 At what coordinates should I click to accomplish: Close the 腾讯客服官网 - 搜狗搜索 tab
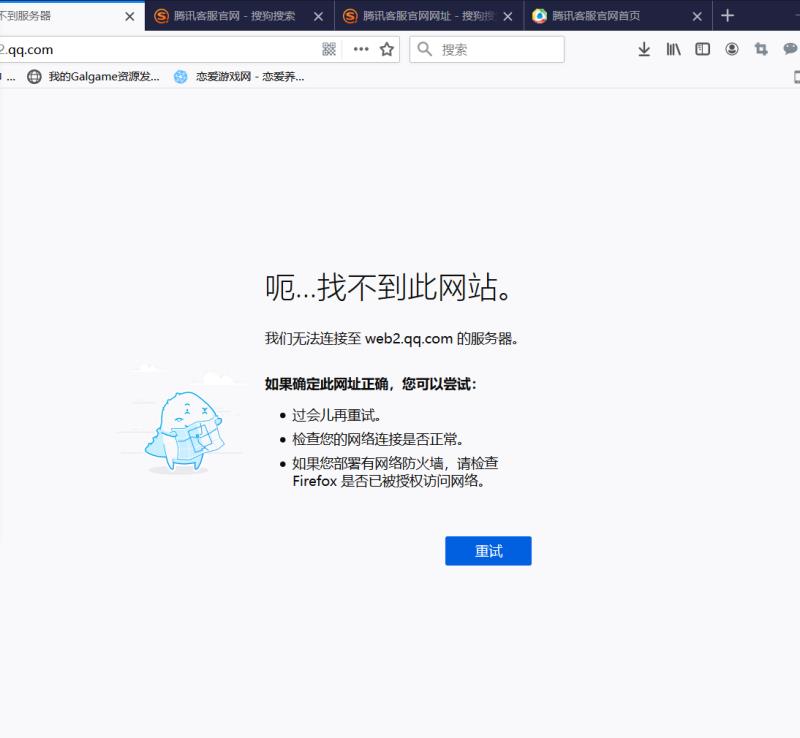[x=318, y=16]
